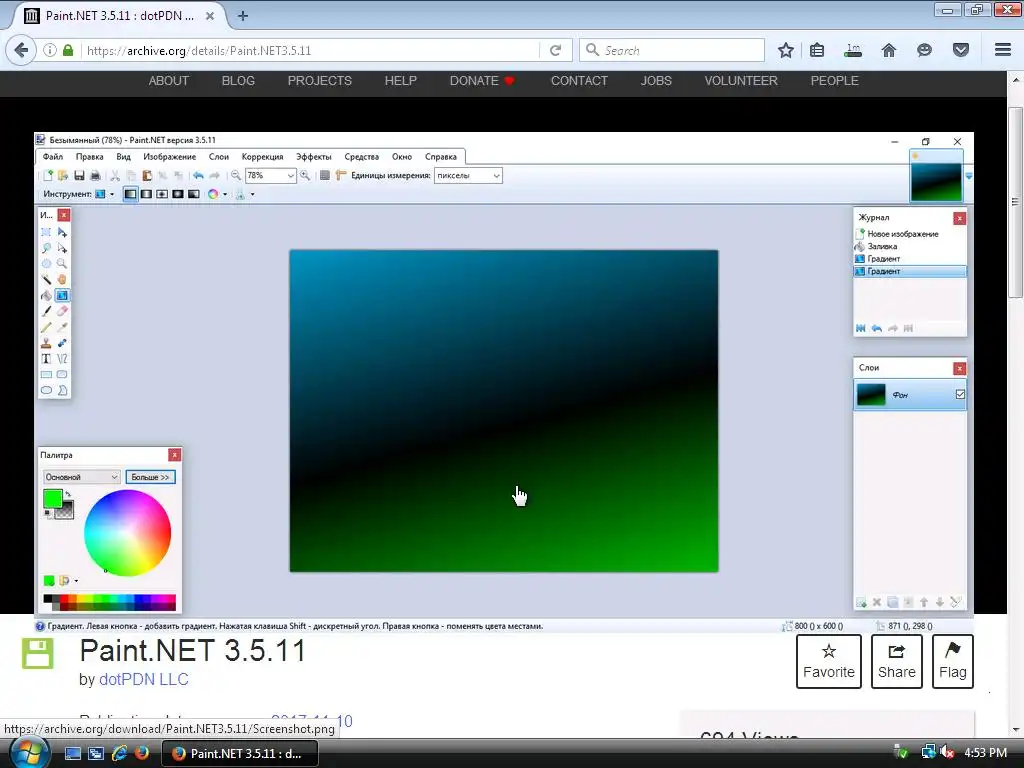Image resolution: width=1024 pixels, height=768 pixels.
Task: Open the Коррекция menu
Action: click(x=263, y=157)
